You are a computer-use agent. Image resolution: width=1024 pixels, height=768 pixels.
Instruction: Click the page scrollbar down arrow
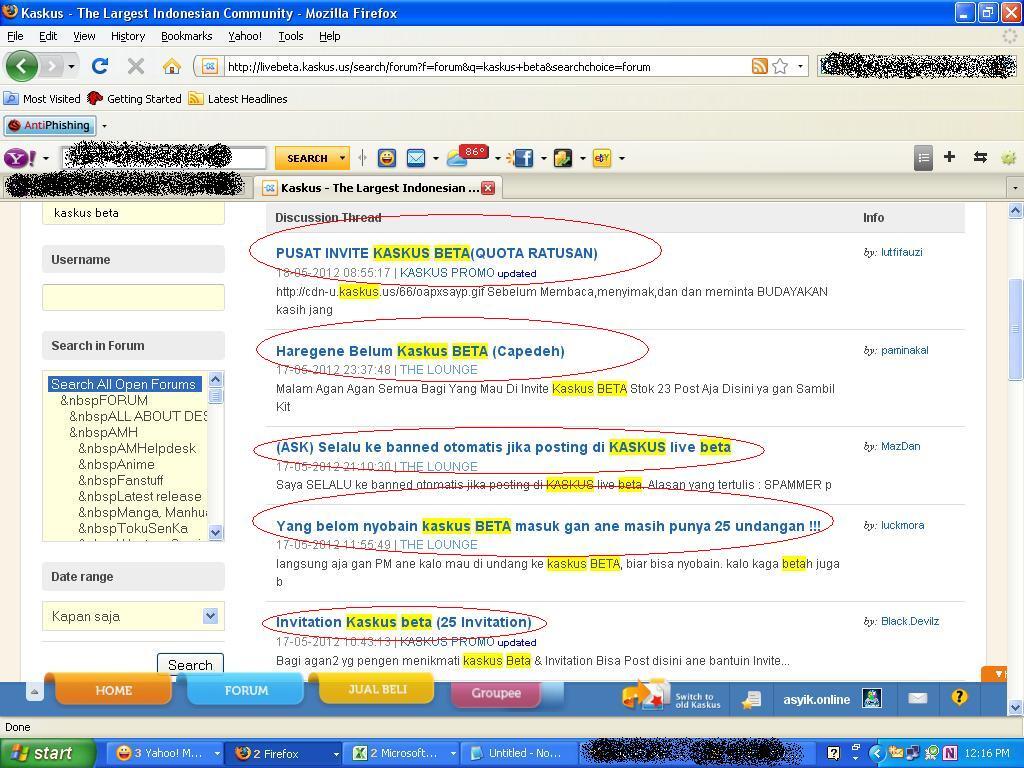[1015, 707]
